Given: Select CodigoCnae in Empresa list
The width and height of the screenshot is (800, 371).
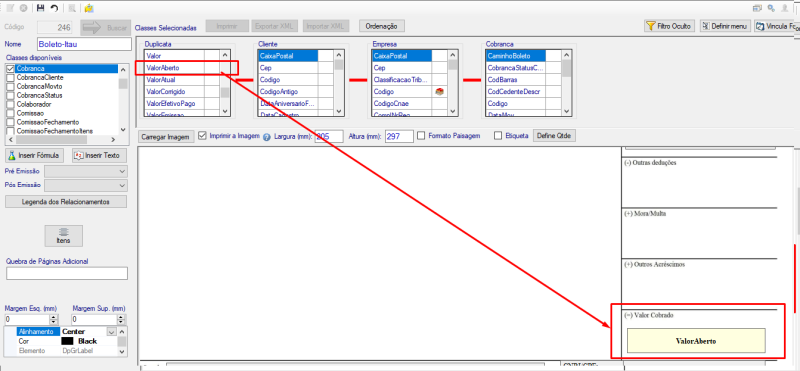Looking at the screenshot, I should [402, 103].
